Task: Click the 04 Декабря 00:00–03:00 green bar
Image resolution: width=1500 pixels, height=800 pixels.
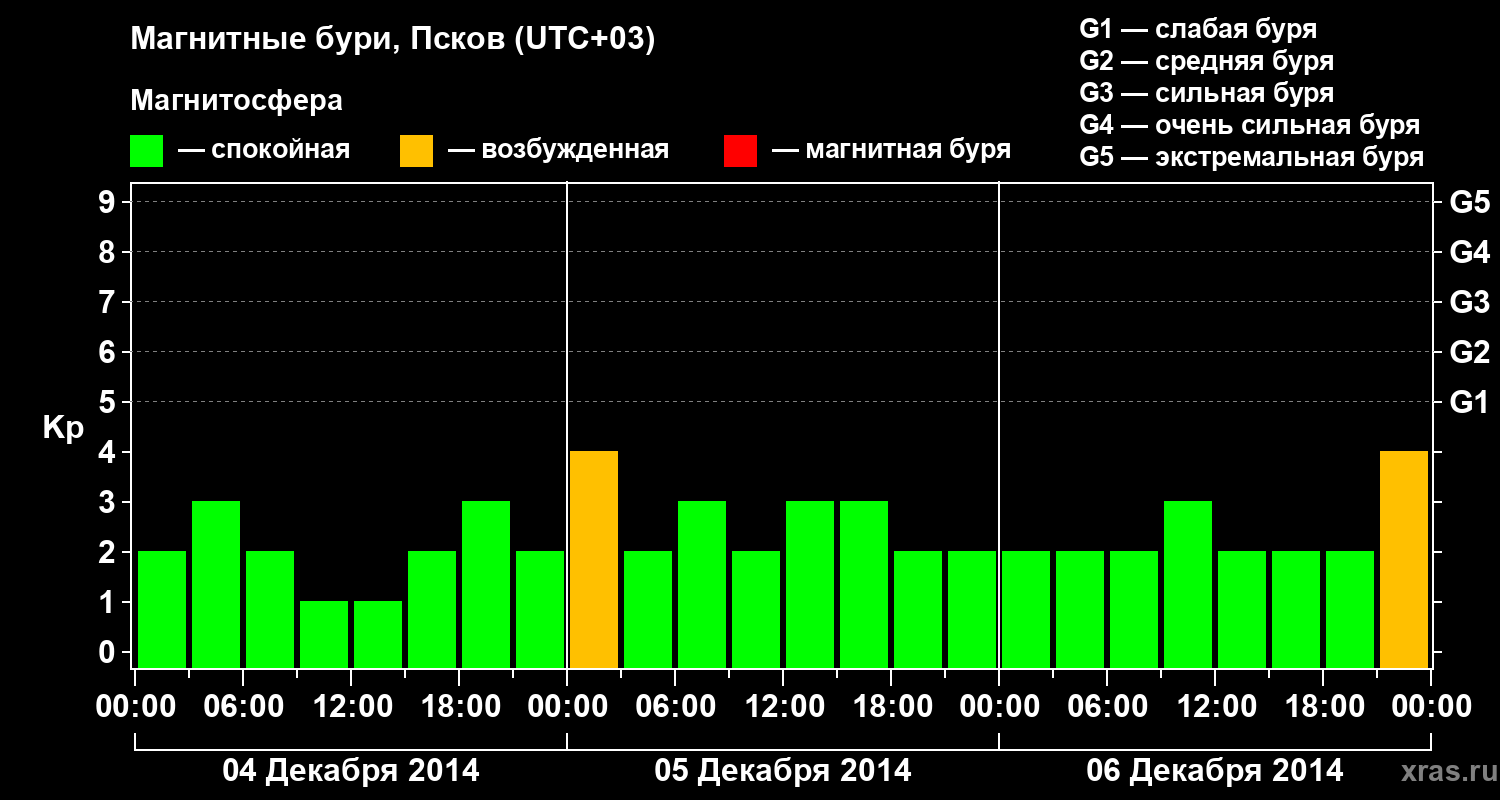Action: click(x=162, y=610)
